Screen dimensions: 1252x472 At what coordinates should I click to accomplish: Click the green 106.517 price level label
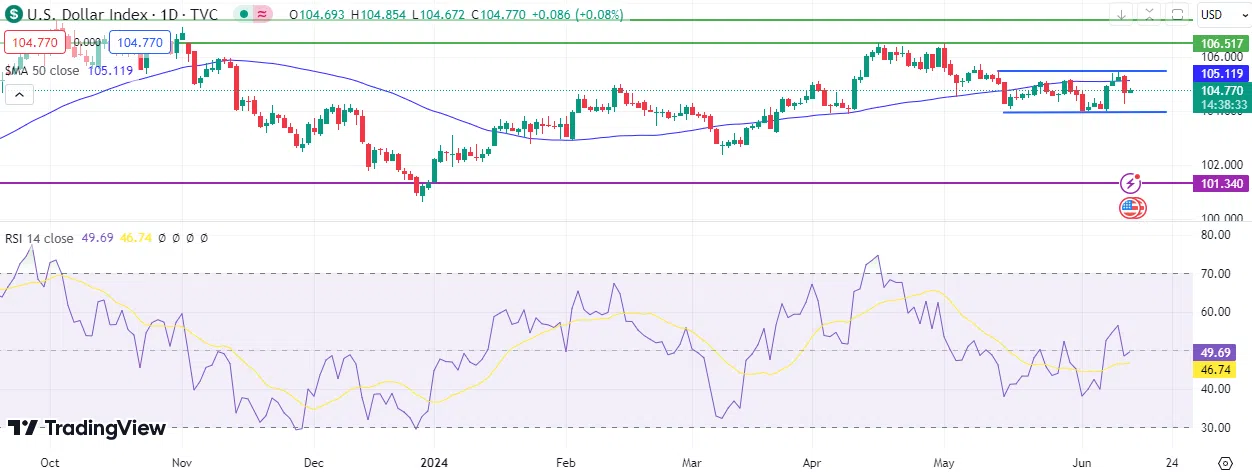tap(1222, 43)
